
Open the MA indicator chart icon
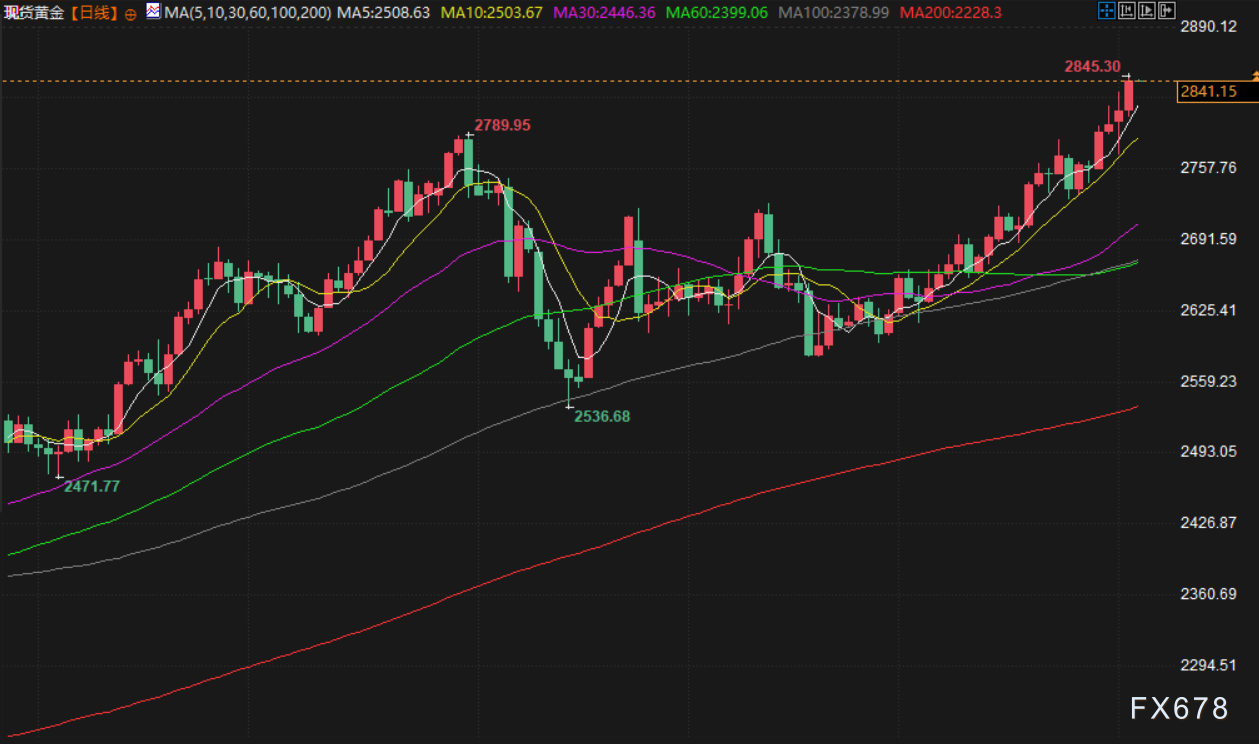point(152,12)
